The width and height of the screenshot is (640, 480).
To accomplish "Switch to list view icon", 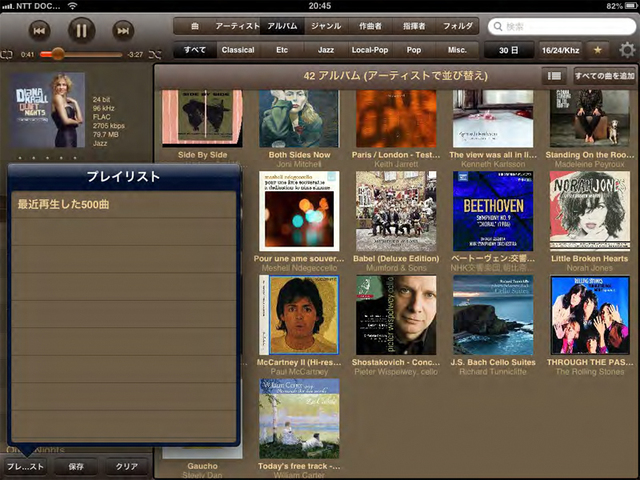I will [553, 76].
